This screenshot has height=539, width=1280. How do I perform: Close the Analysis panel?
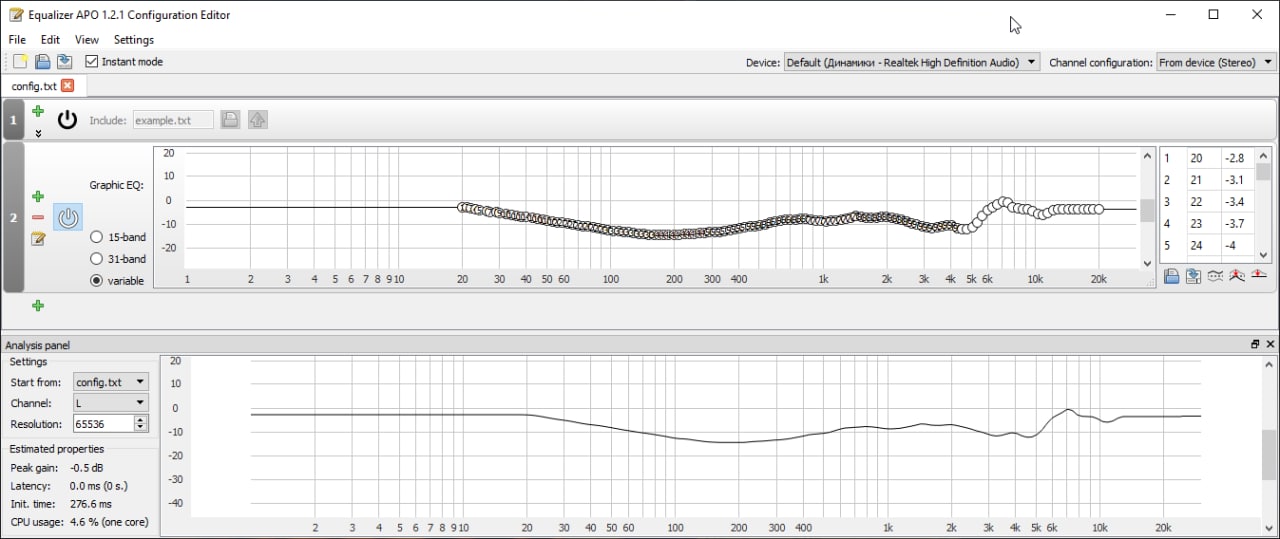pos(1271,344)
